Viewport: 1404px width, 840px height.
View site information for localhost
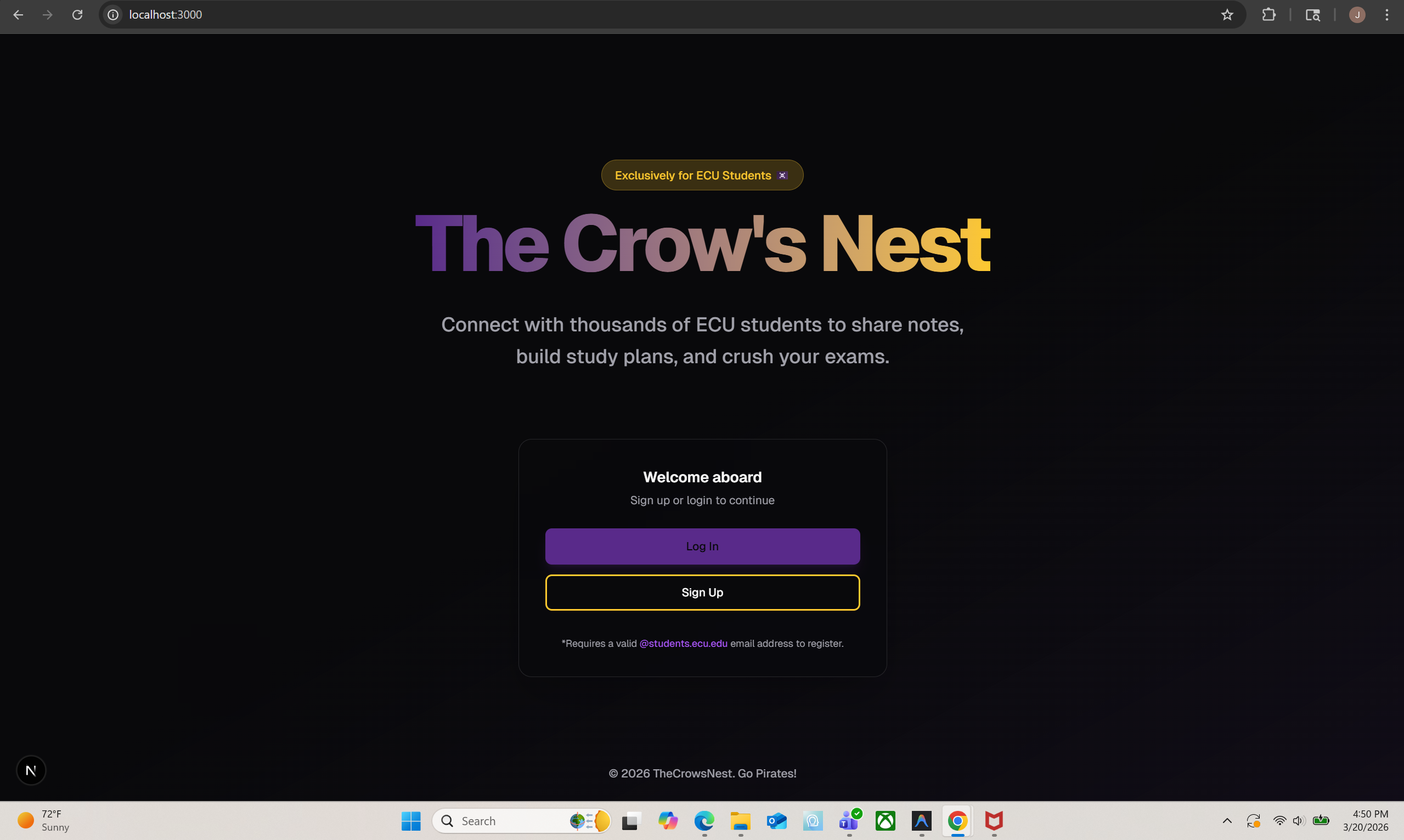[x=113, y=15]
